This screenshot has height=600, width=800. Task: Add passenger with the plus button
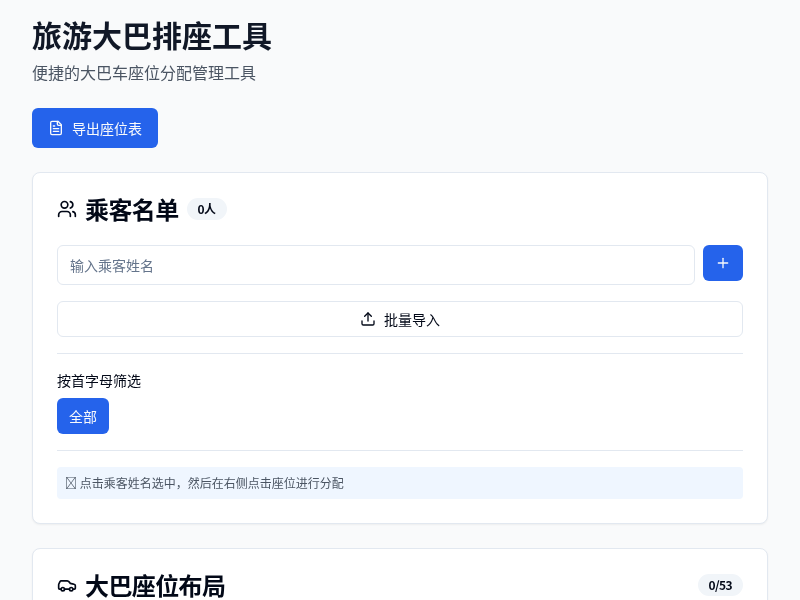722,263
